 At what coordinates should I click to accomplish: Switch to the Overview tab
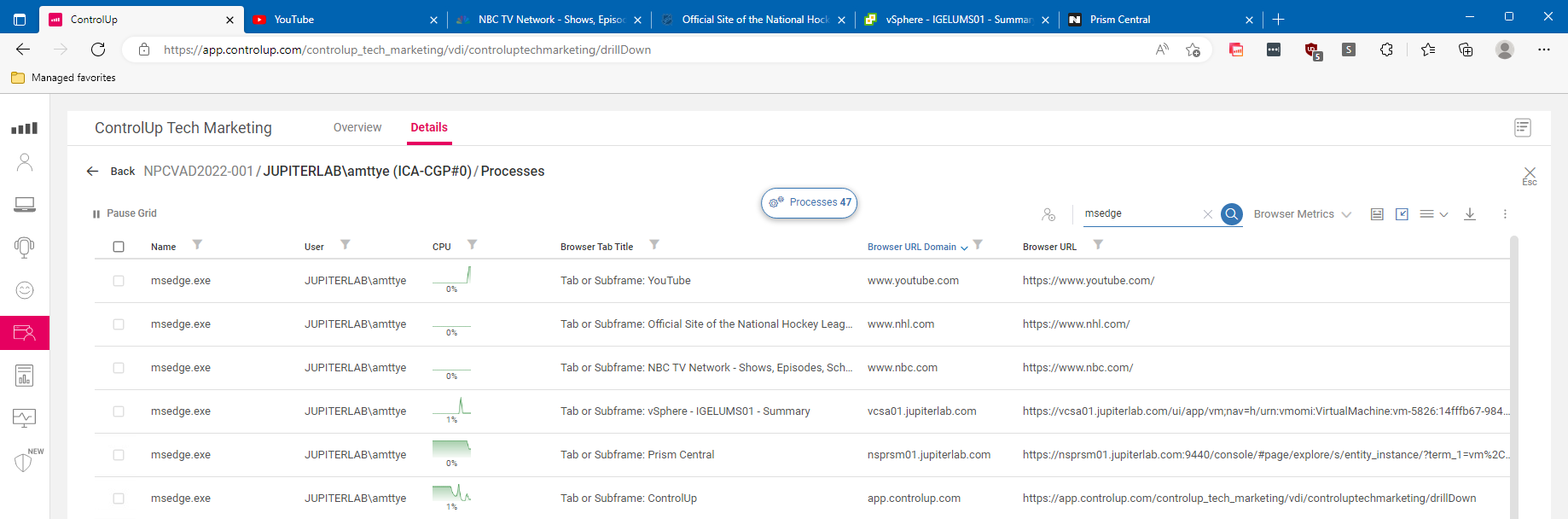point(357,127)
